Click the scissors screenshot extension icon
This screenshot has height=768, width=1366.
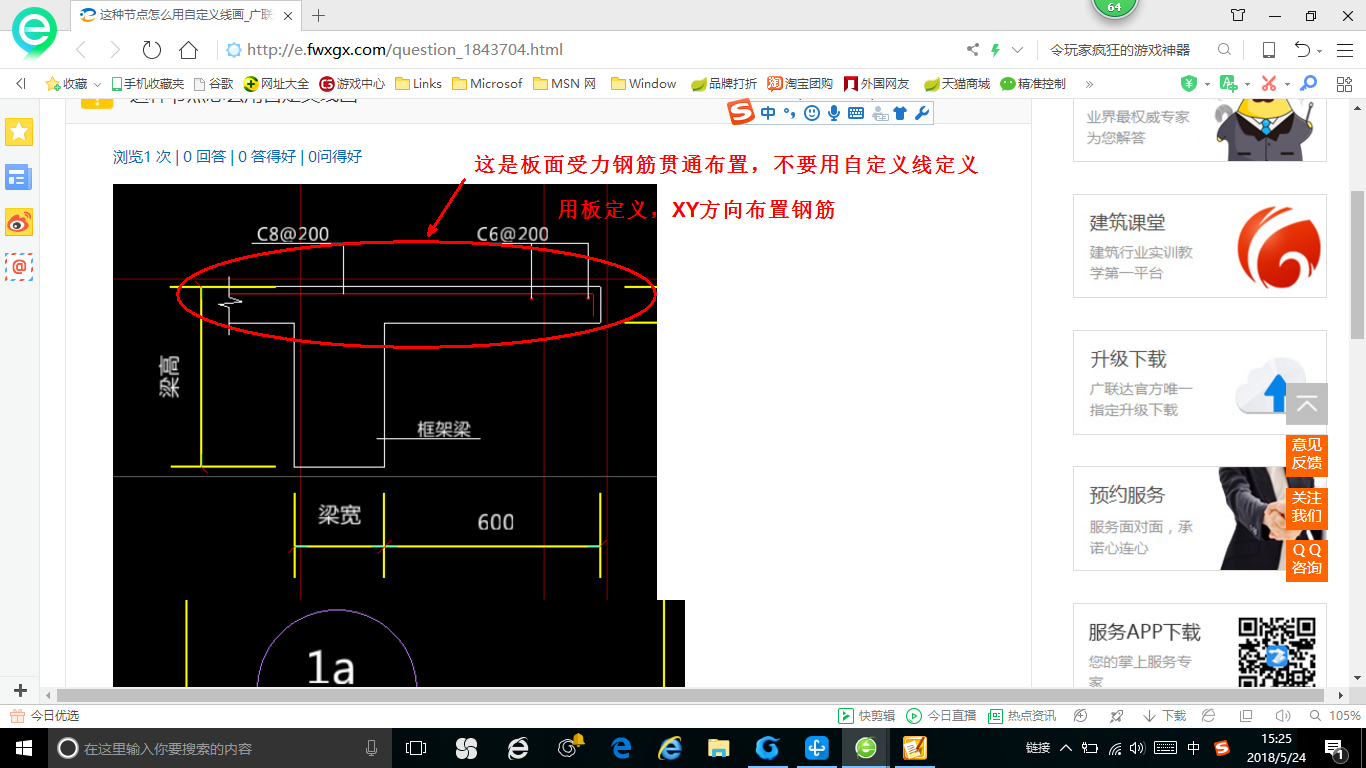click(x=1269, y=84)
